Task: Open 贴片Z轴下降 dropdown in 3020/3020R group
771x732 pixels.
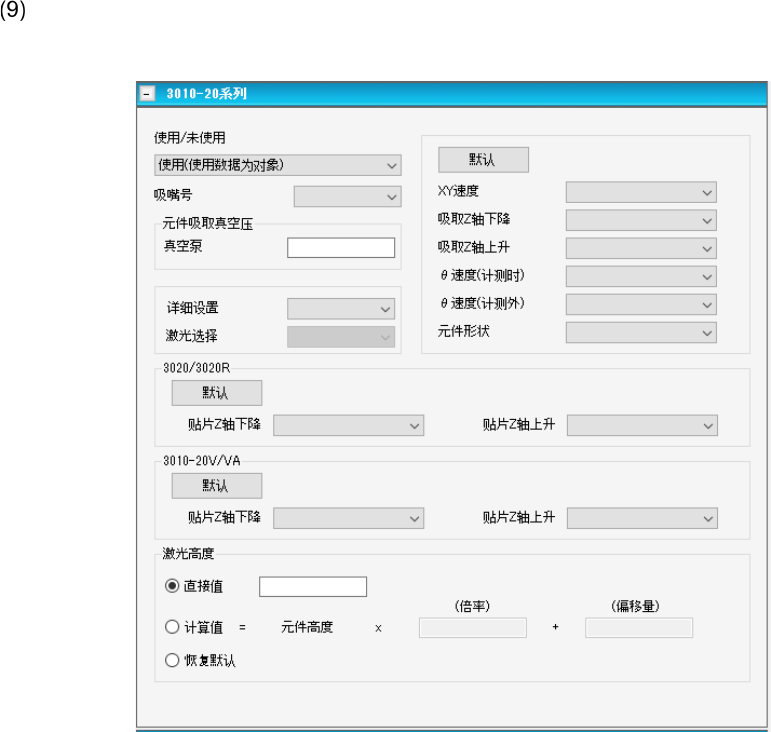Action: (349, 425)
